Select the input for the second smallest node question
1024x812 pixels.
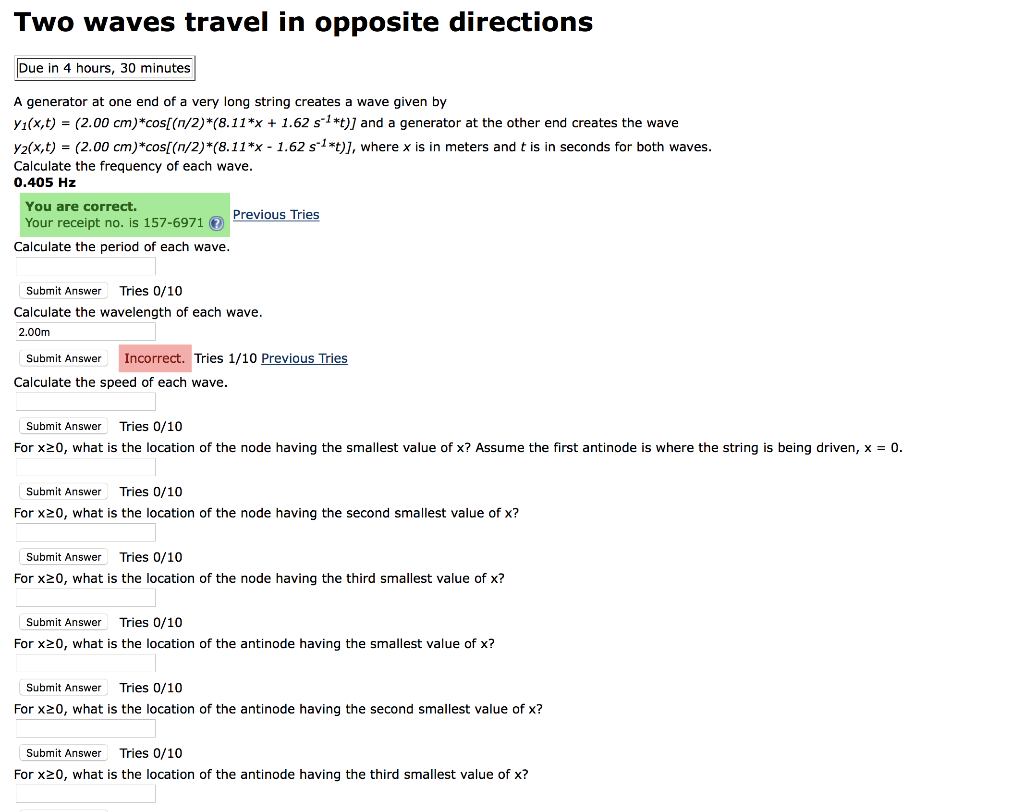(x=85, y=532)
